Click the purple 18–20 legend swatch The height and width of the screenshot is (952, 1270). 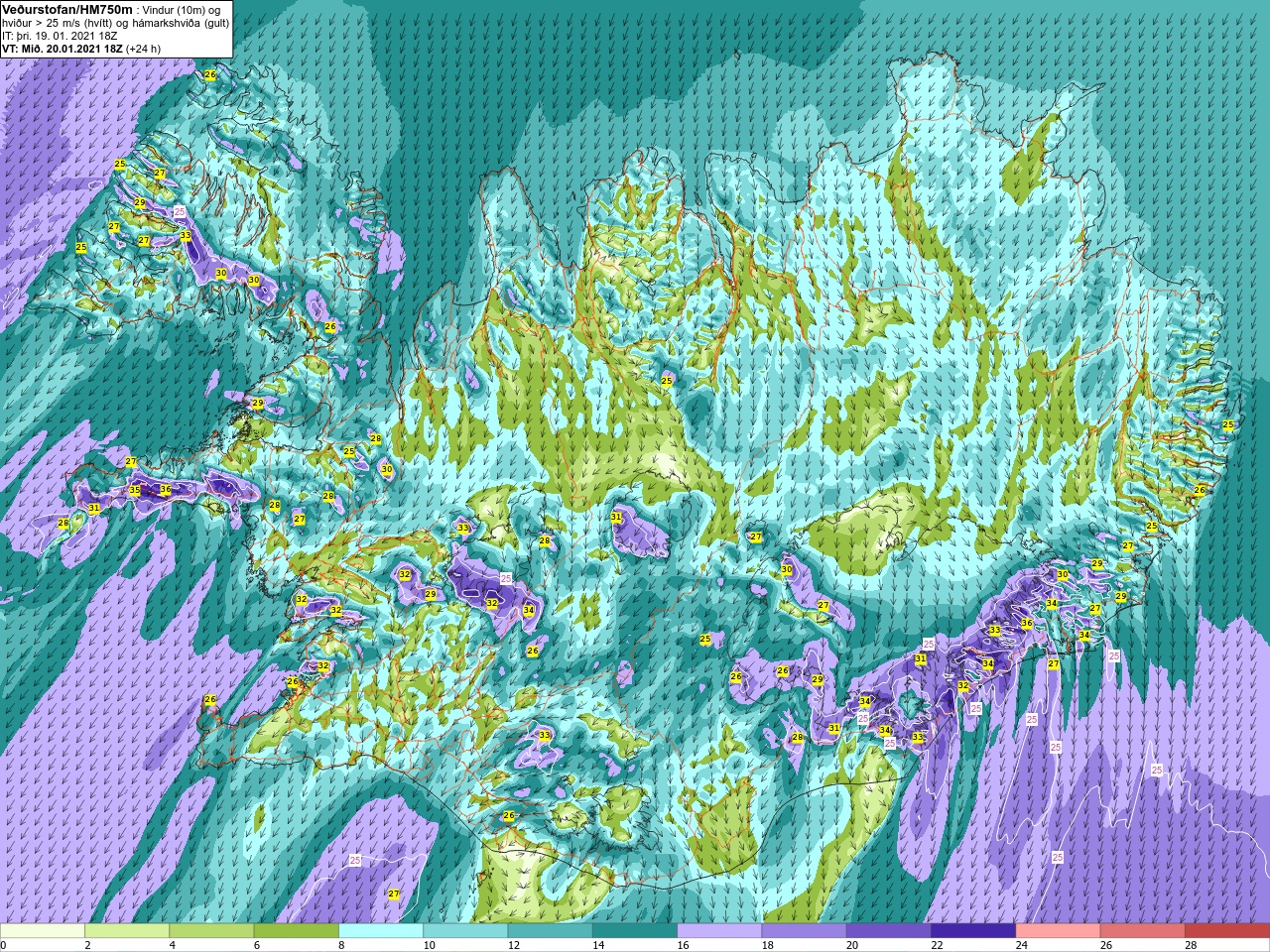(804, 931)
